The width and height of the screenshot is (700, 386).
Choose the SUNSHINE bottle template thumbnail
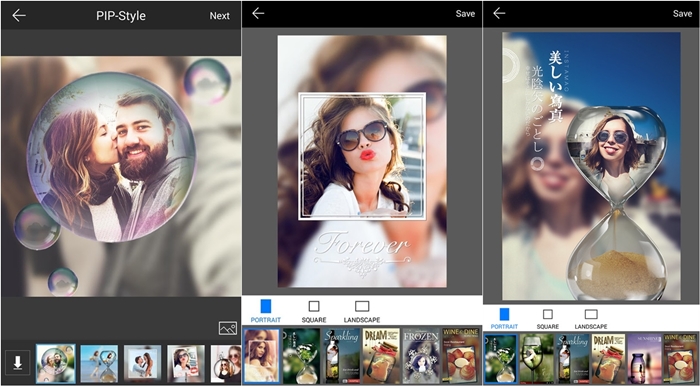pyautogui.click(x=644, y=358)
